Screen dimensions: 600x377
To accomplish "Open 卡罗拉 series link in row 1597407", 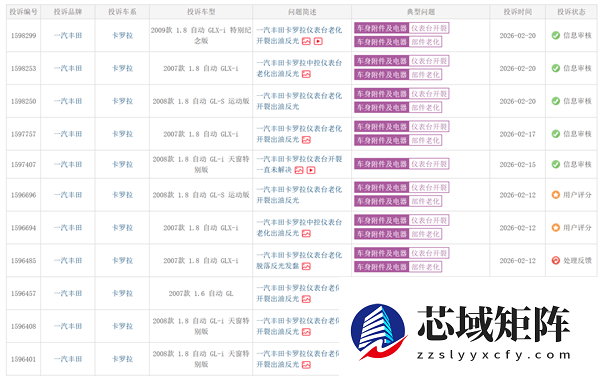I will click(x=122, y=164).
